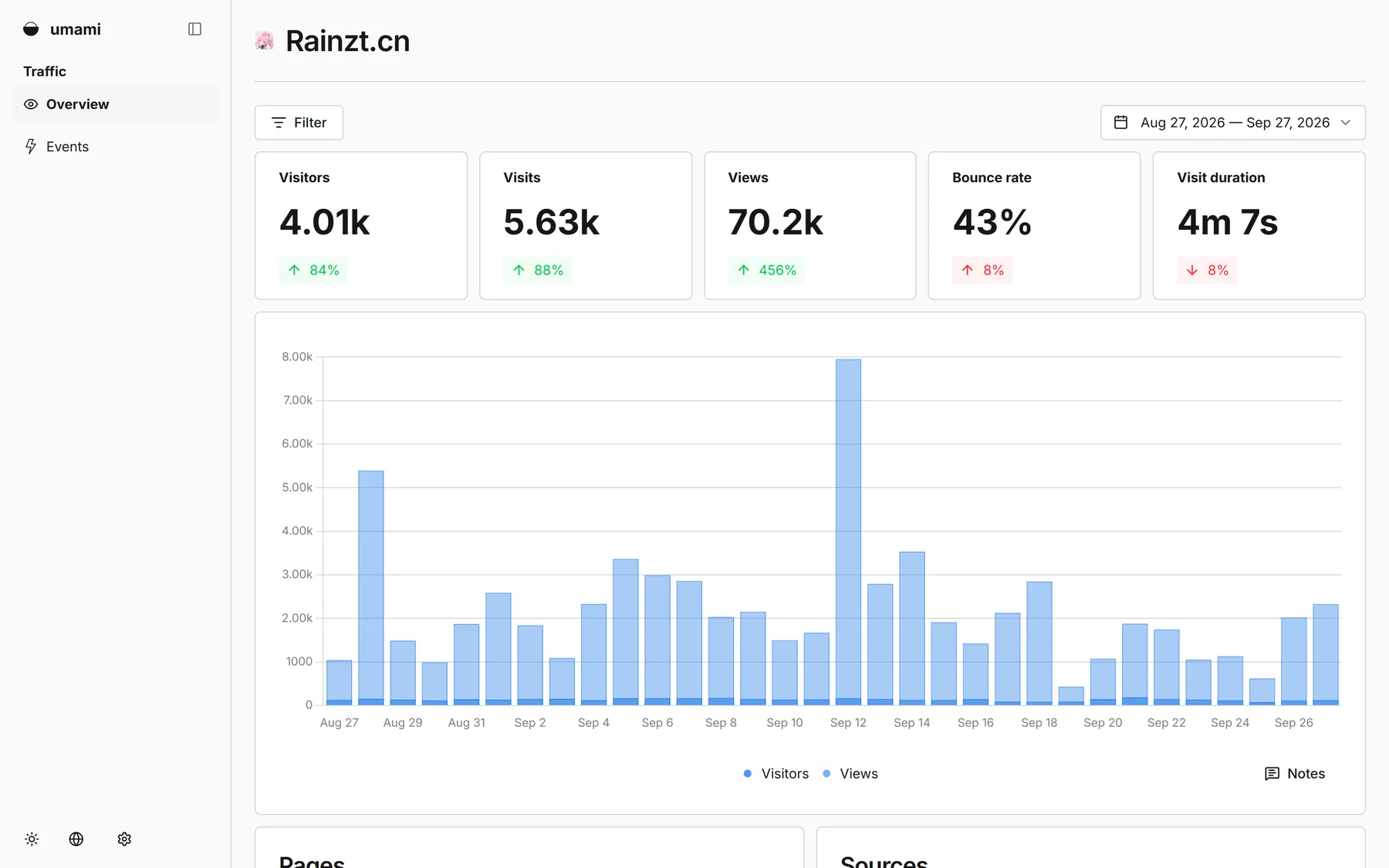This screenshot has height=868, width=1389.
Task: Click the Rainzt.cn site favicon
Action: tap(265, 41)
